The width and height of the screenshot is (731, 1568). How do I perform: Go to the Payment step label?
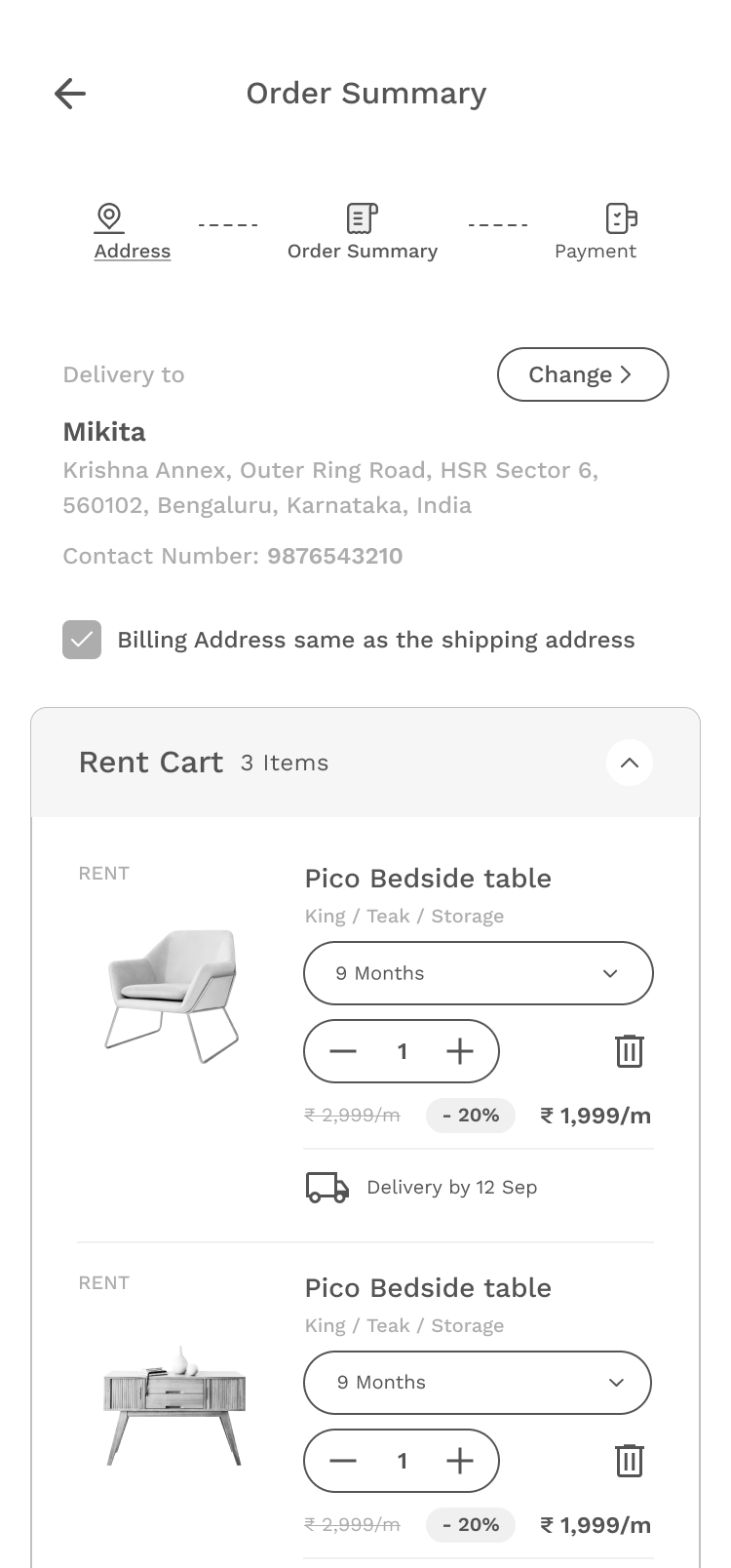(595, 252)
